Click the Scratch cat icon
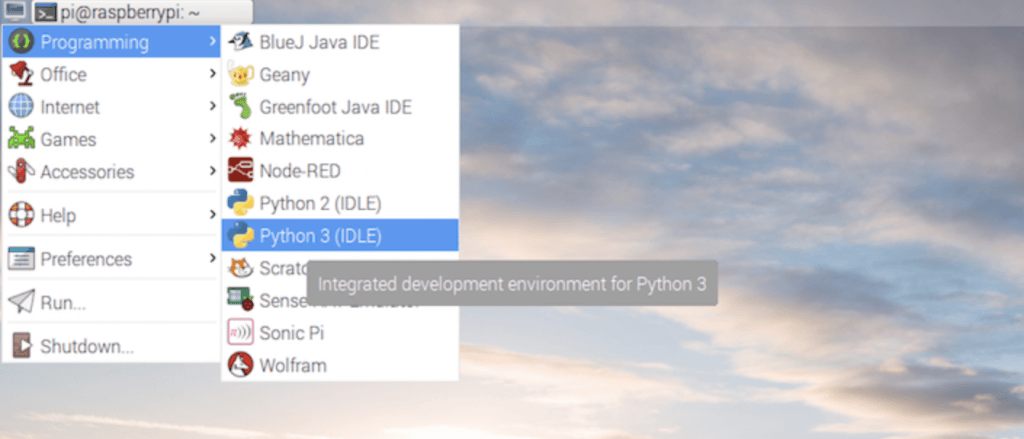 pos(240,268)
